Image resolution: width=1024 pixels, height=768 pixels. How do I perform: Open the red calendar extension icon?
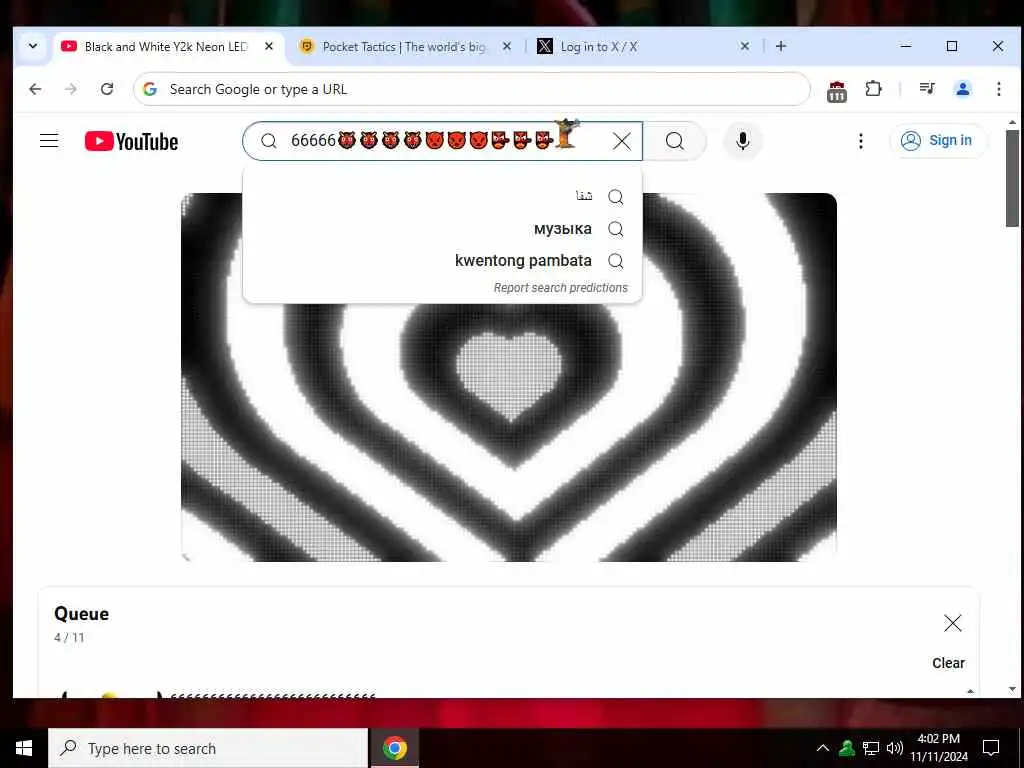(837, 91)
